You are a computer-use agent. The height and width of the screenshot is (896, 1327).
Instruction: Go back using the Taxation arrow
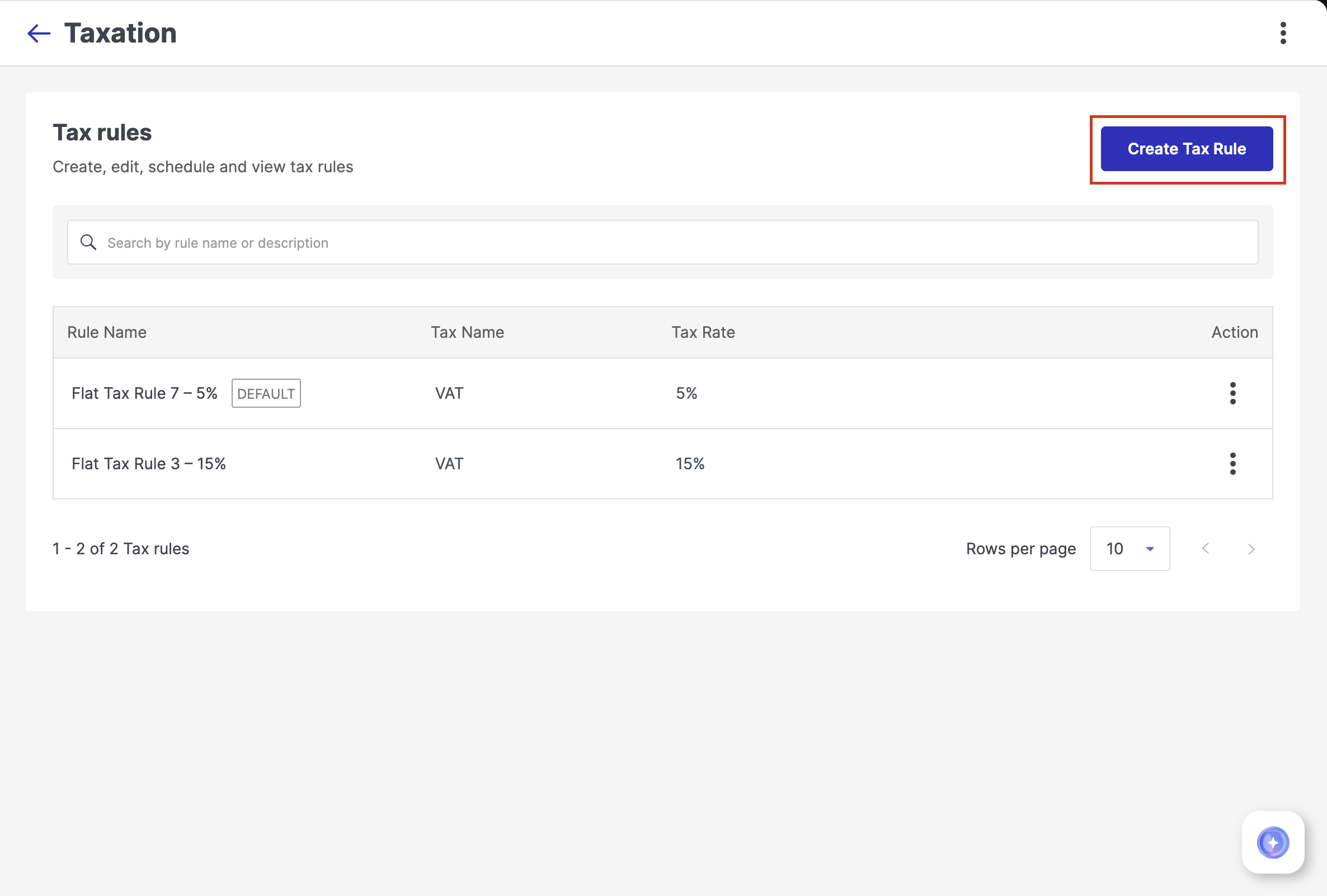pos(39,33)
